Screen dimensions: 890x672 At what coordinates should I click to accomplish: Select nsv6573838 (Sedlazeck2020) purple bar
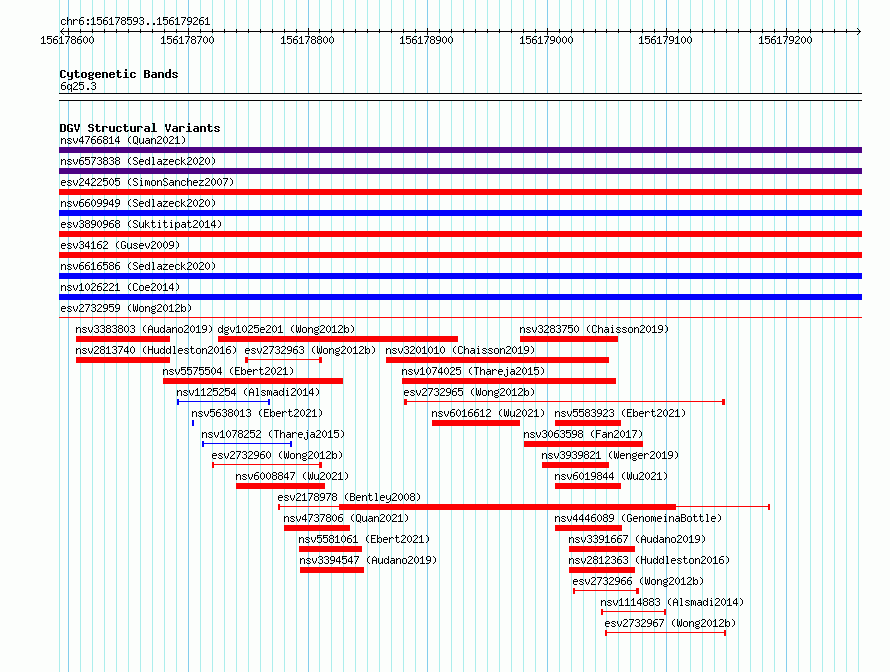pyautogui.click(x=460, y=171)
